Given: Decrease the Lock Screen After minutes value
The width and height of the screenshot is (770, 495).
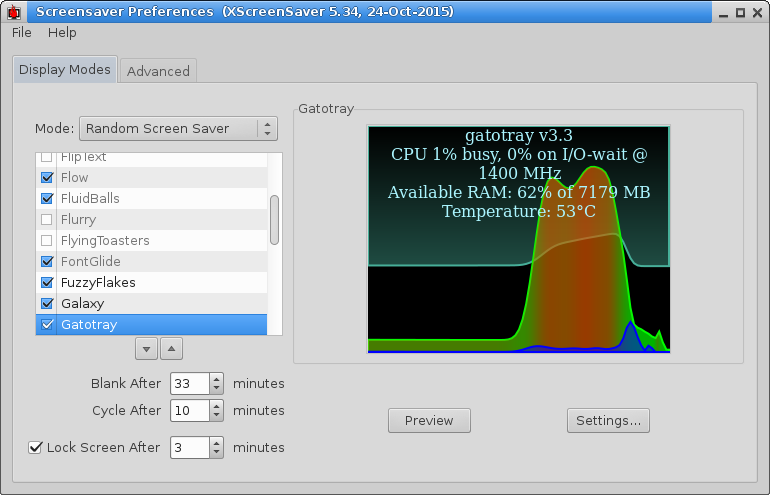Looking at the screenshot, I should click(217, 453).
